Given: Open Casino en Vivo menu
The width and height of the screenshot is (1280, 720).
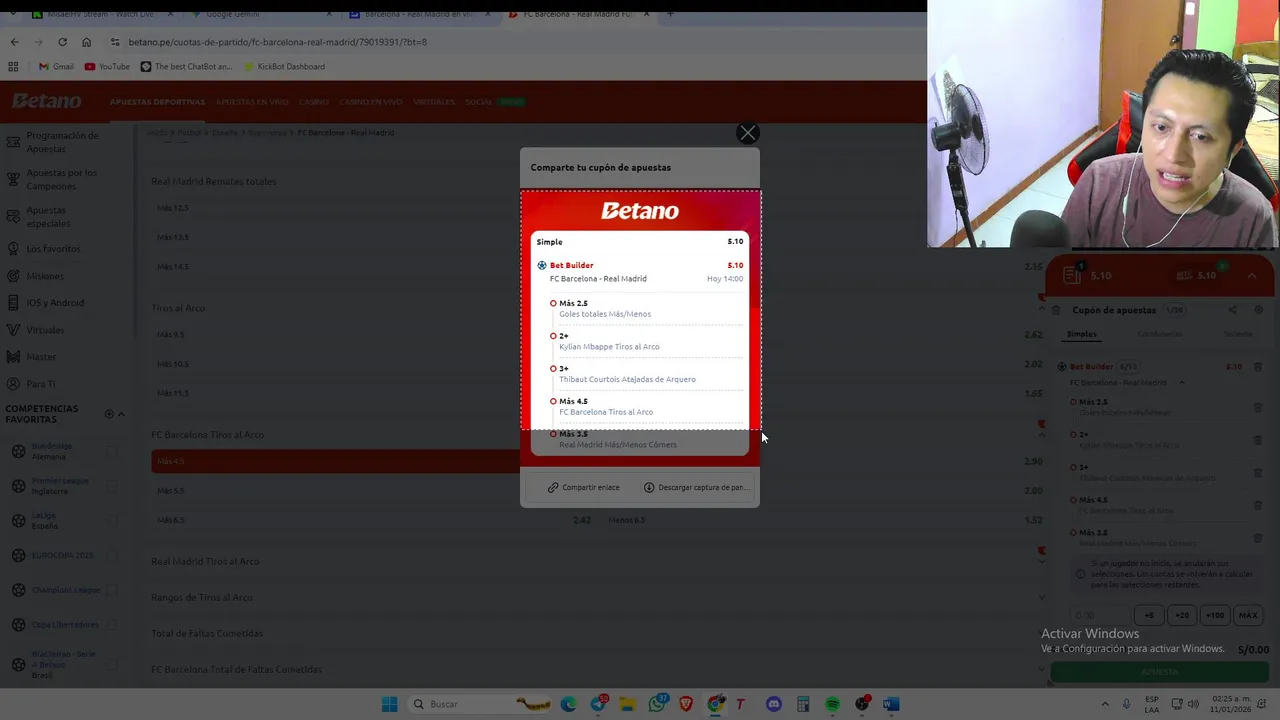Looking at the screenshot, I should coord(370,102).
